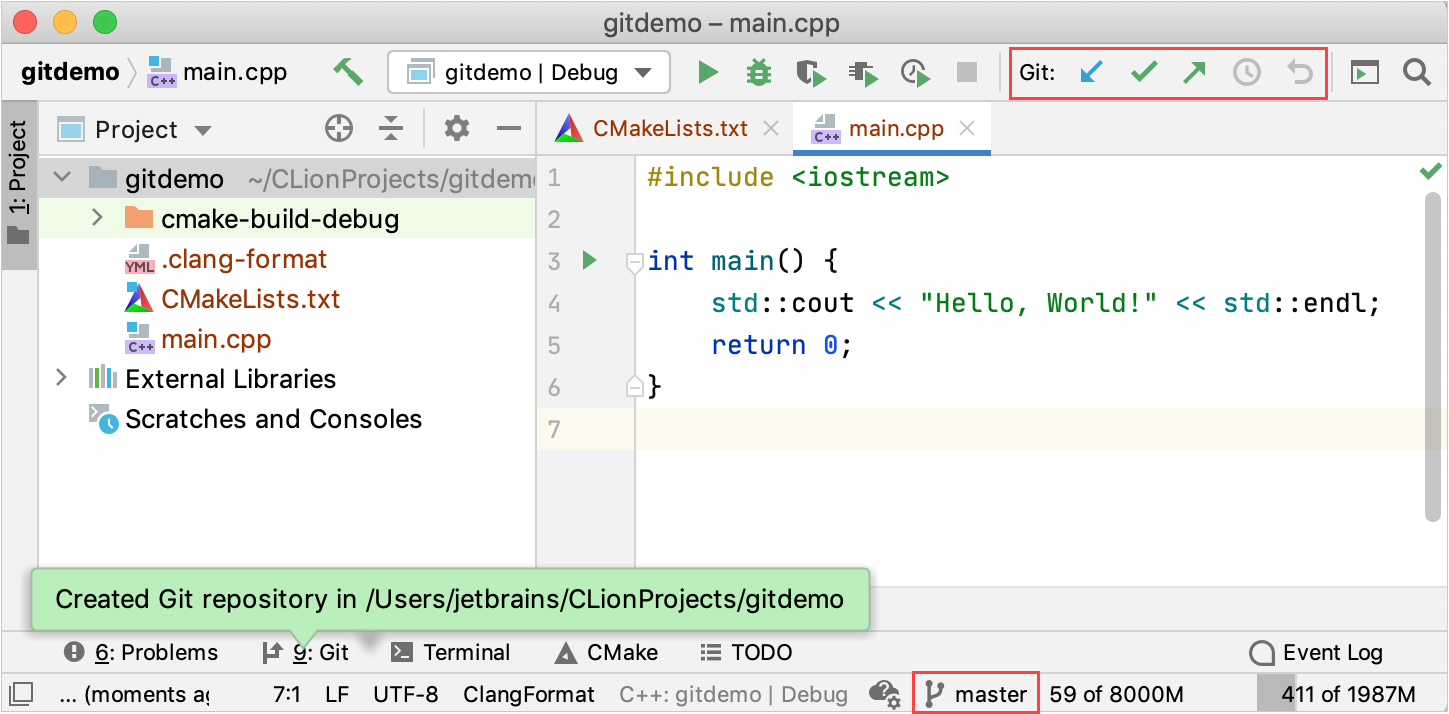The image size is (1449, 714).
Task: Run the gitdemo Debug configuration (green play)
Action: [x=707, y=72]
